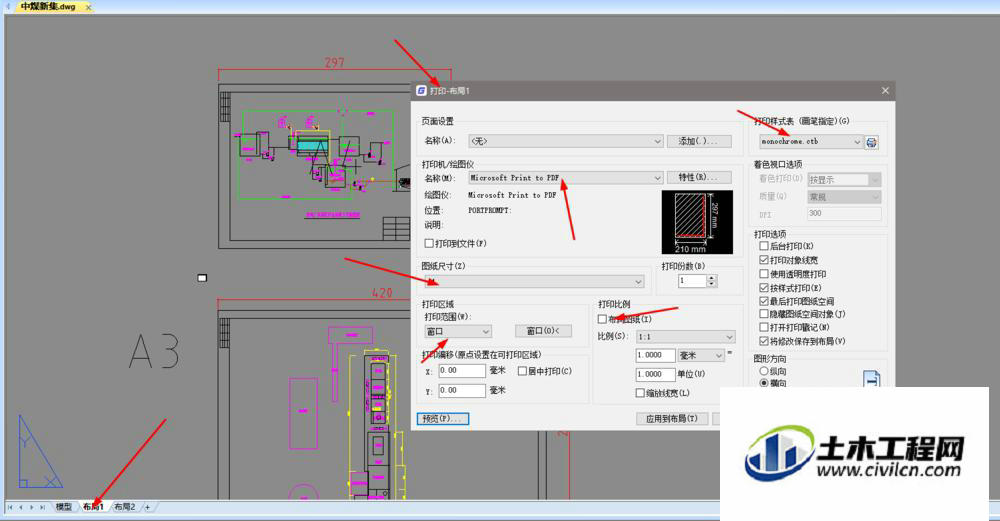The image size is (1000, 521).
Task: Increase the 打印份数 copies spinner
Action: coord(712,277)
